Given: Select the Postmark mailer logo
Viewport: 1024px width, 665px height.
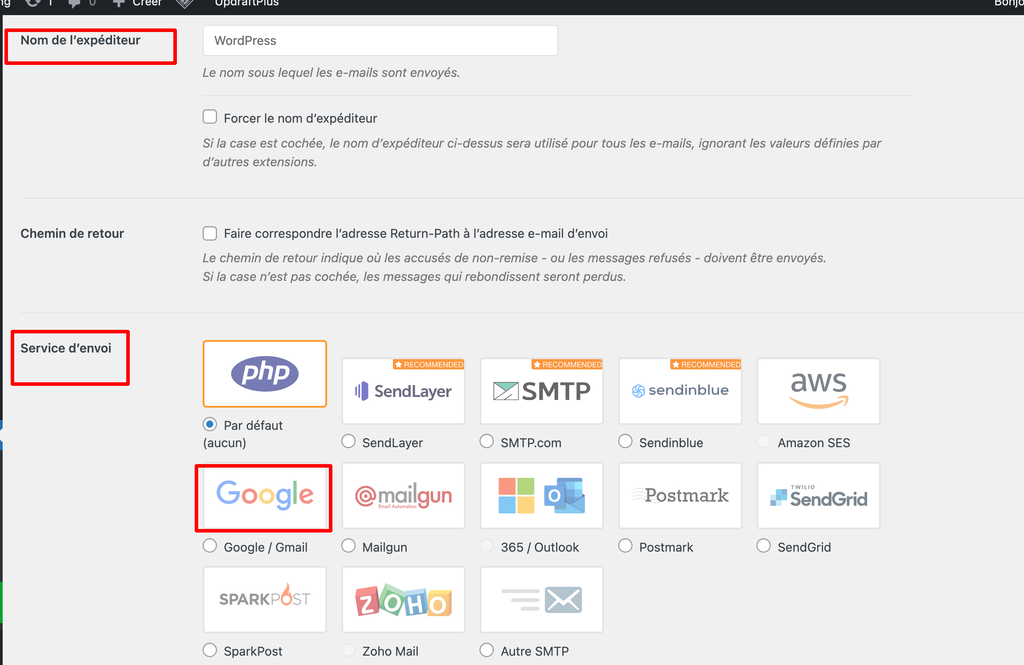Looking at the screenshot, I should (x=680, y=495).
